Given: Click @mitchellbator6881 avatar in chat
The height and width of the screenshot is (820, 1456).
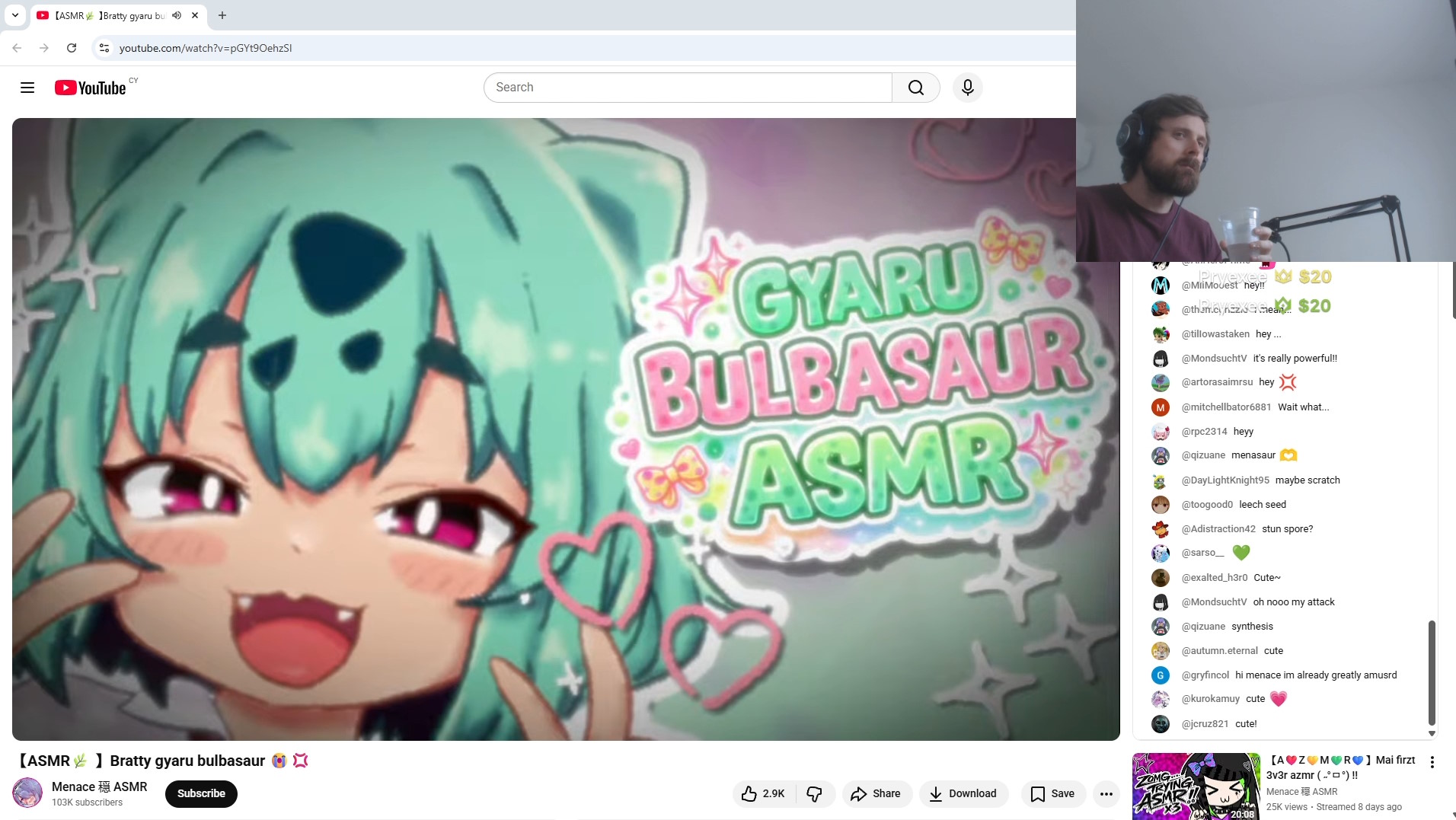Looking at the screenshot, I should coord(1160,407).
